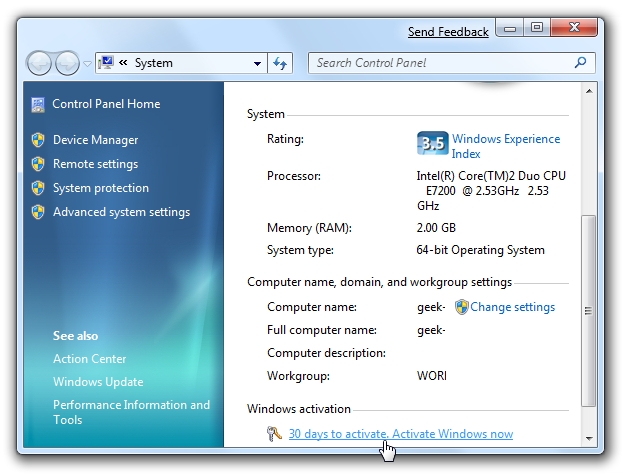
Task: Click the shield icon next to Device Manager
Action: (38, 140)
